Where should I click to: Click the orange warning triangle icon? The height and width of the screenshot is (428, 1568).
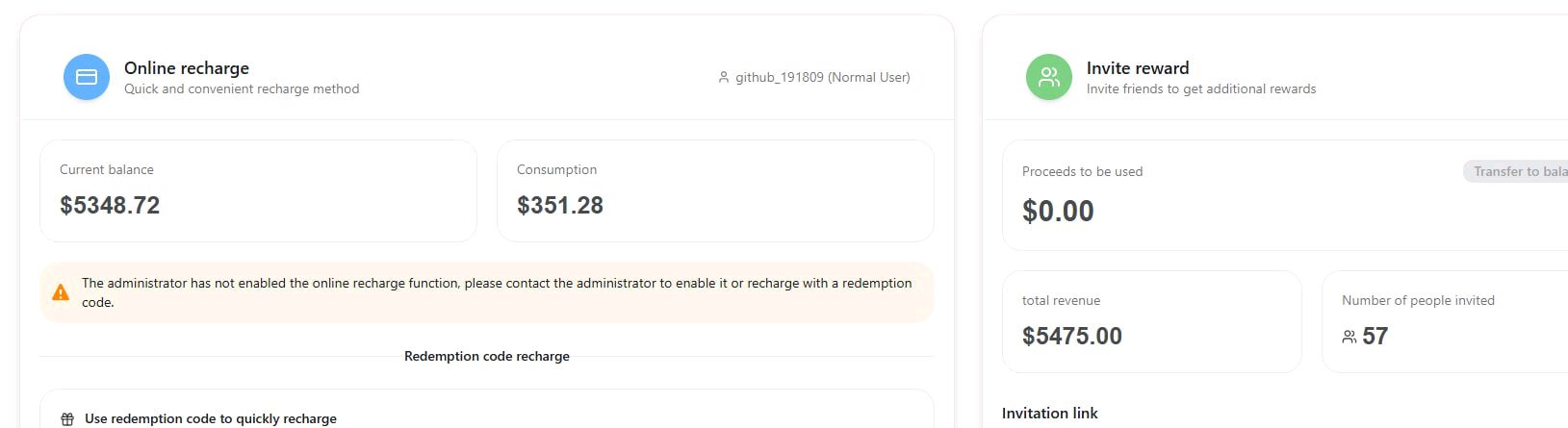click(x=61, y=292)
